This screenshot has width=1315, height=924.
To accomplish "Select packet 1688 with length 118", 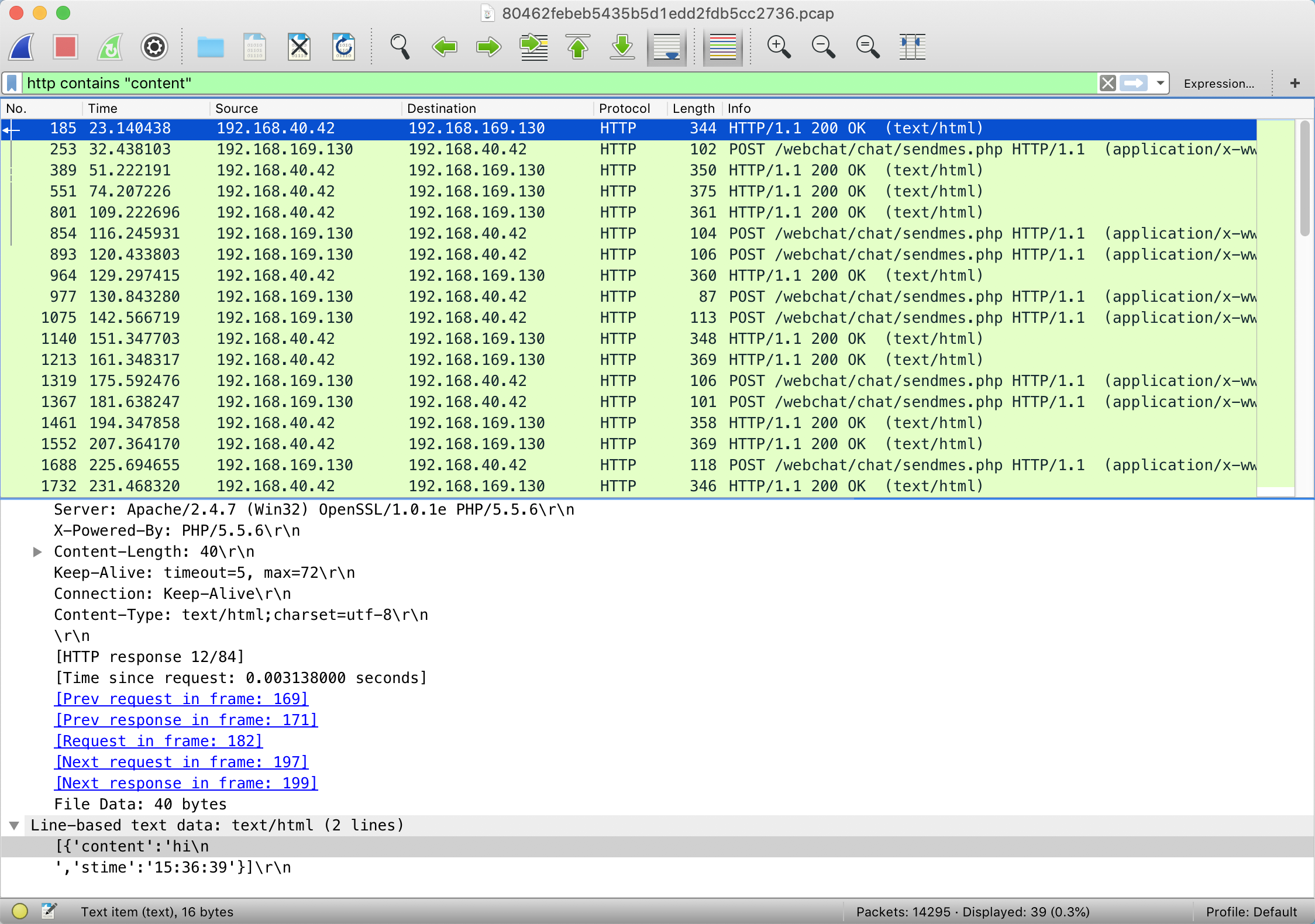I will 629,465.
